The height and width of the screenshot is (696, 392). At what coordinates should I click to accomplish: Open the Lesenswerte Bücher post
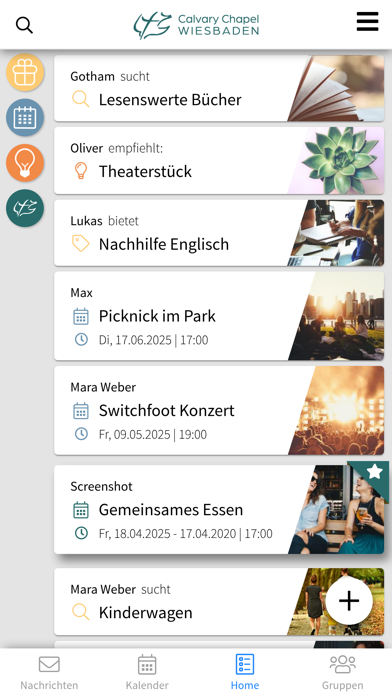[x=219, y=88]
